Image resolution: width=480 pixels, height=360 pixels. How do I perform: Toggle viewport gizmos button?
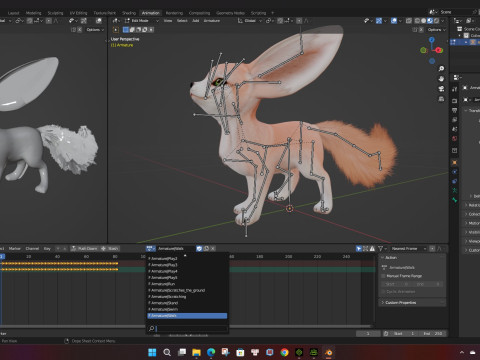pyautogui.click(x=379, y=21)
